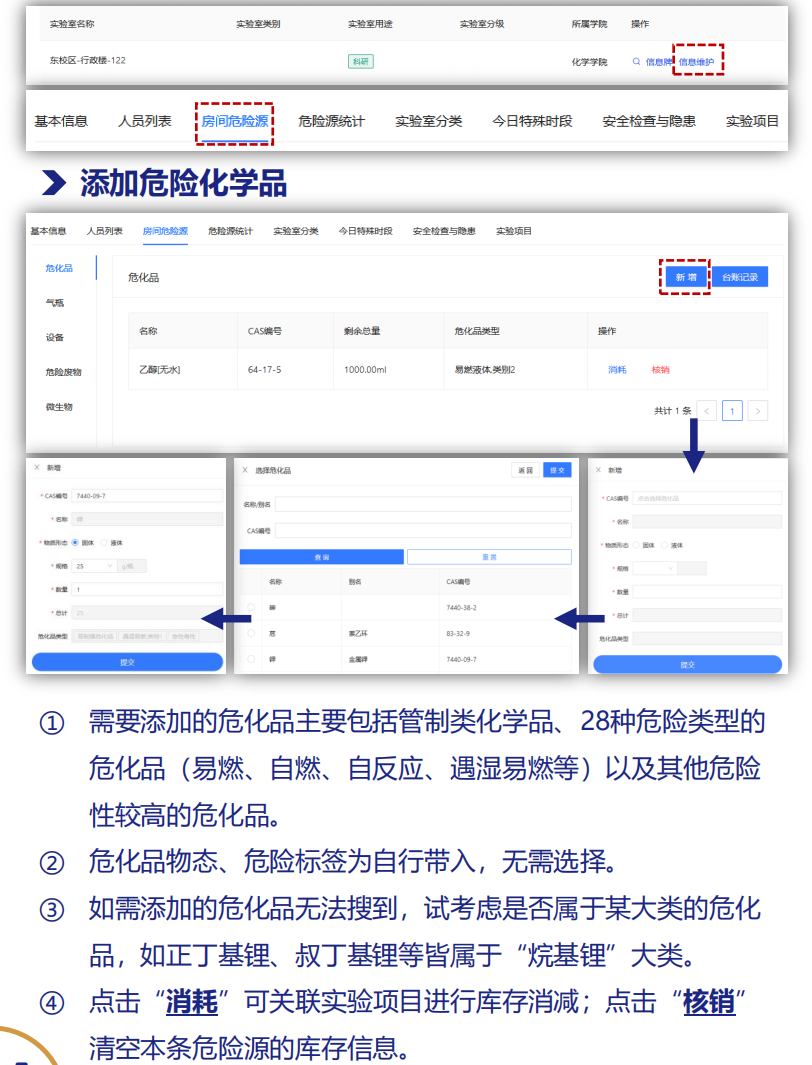Select 气瓶 in the left sidebar
Screen dimensions: 812x1065
[x=54, y=302]
